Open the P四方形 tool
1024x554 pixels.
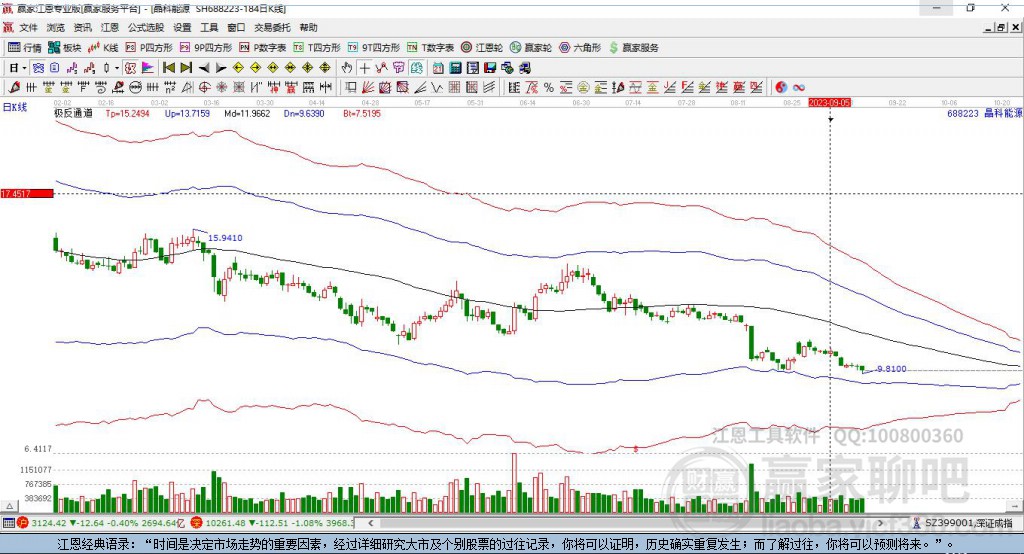[x=149, y=48]
